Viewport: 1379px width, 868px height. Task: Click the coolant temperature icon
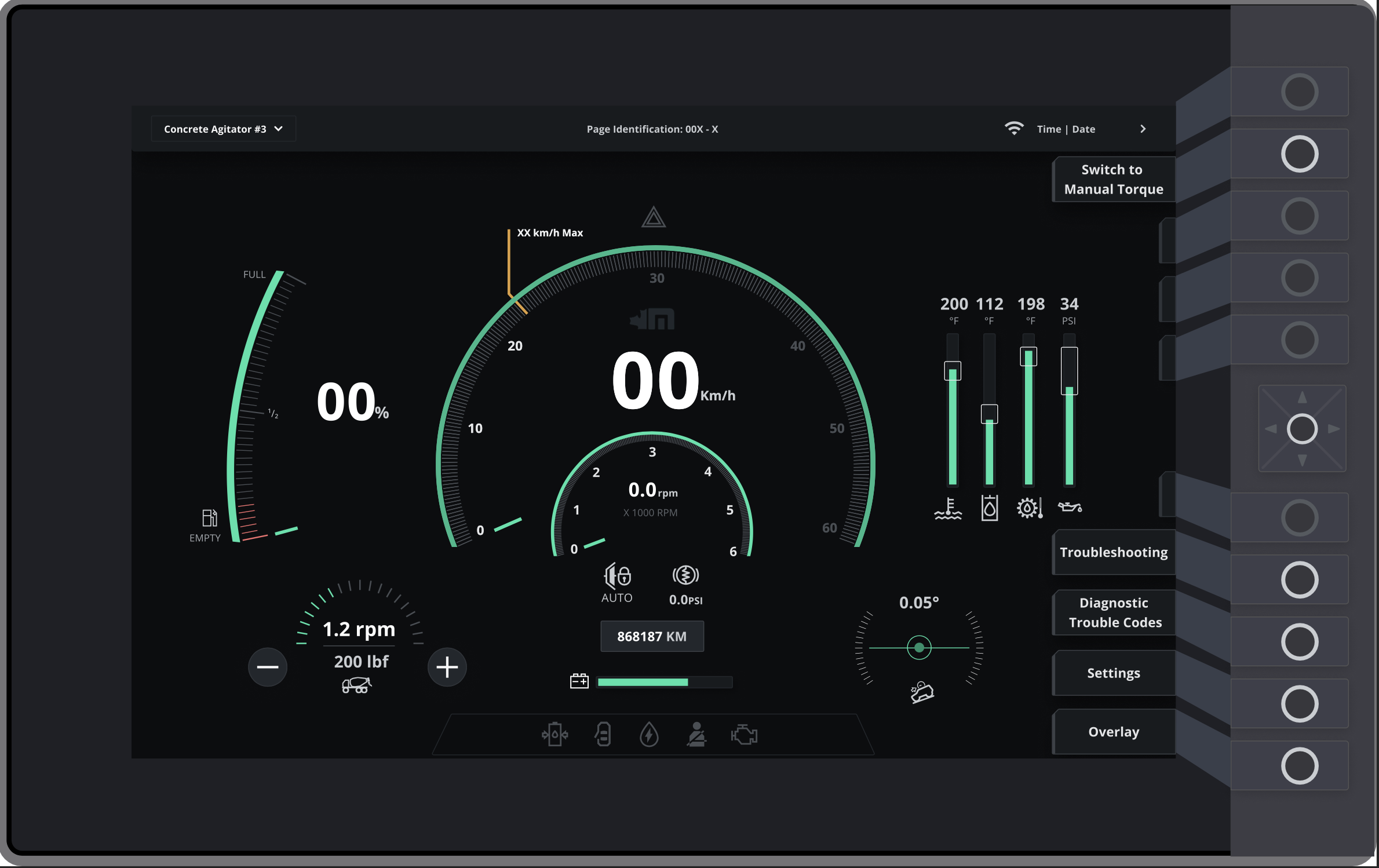[x=948, y=508]
